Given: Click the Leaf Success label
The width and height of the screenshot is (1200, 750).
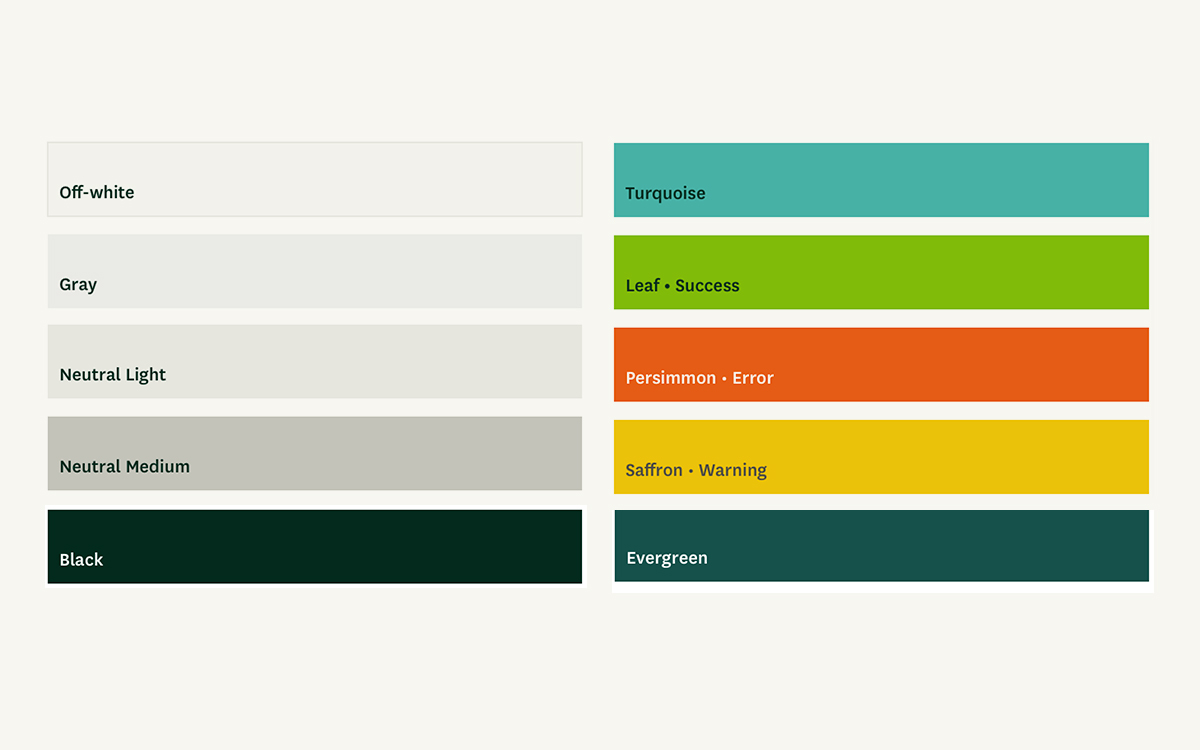Looking at the screenshot, I should click(x=682, y=285).
